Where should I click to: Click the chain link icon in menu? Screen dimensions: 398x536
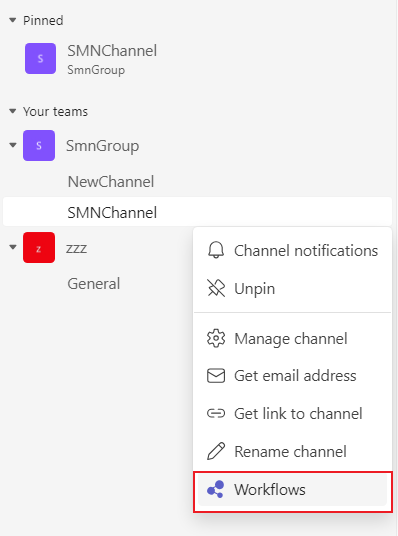(x=216, y=413)
